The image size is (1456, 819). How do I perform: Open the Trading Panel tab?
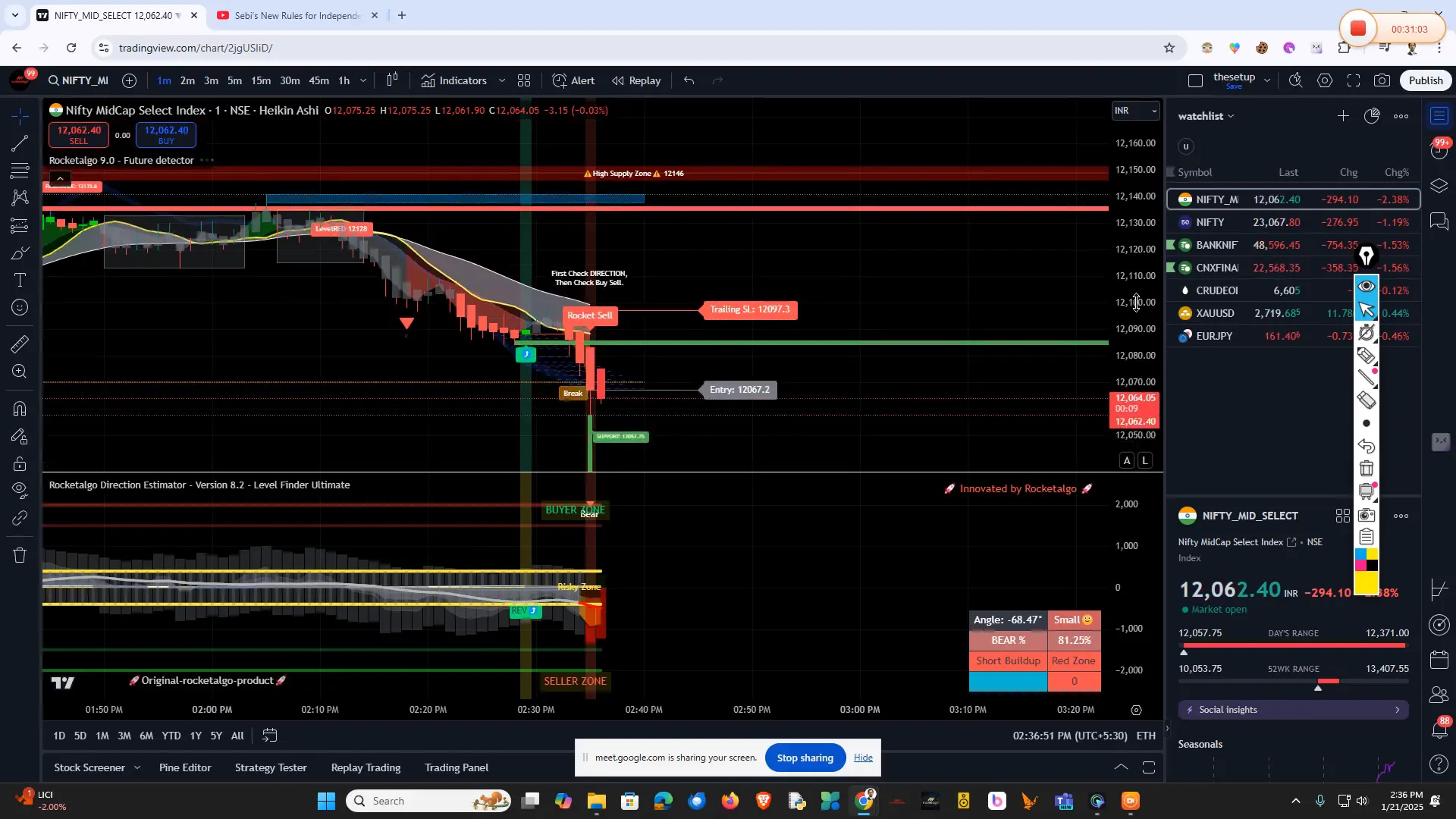click(x=457, y=767)
